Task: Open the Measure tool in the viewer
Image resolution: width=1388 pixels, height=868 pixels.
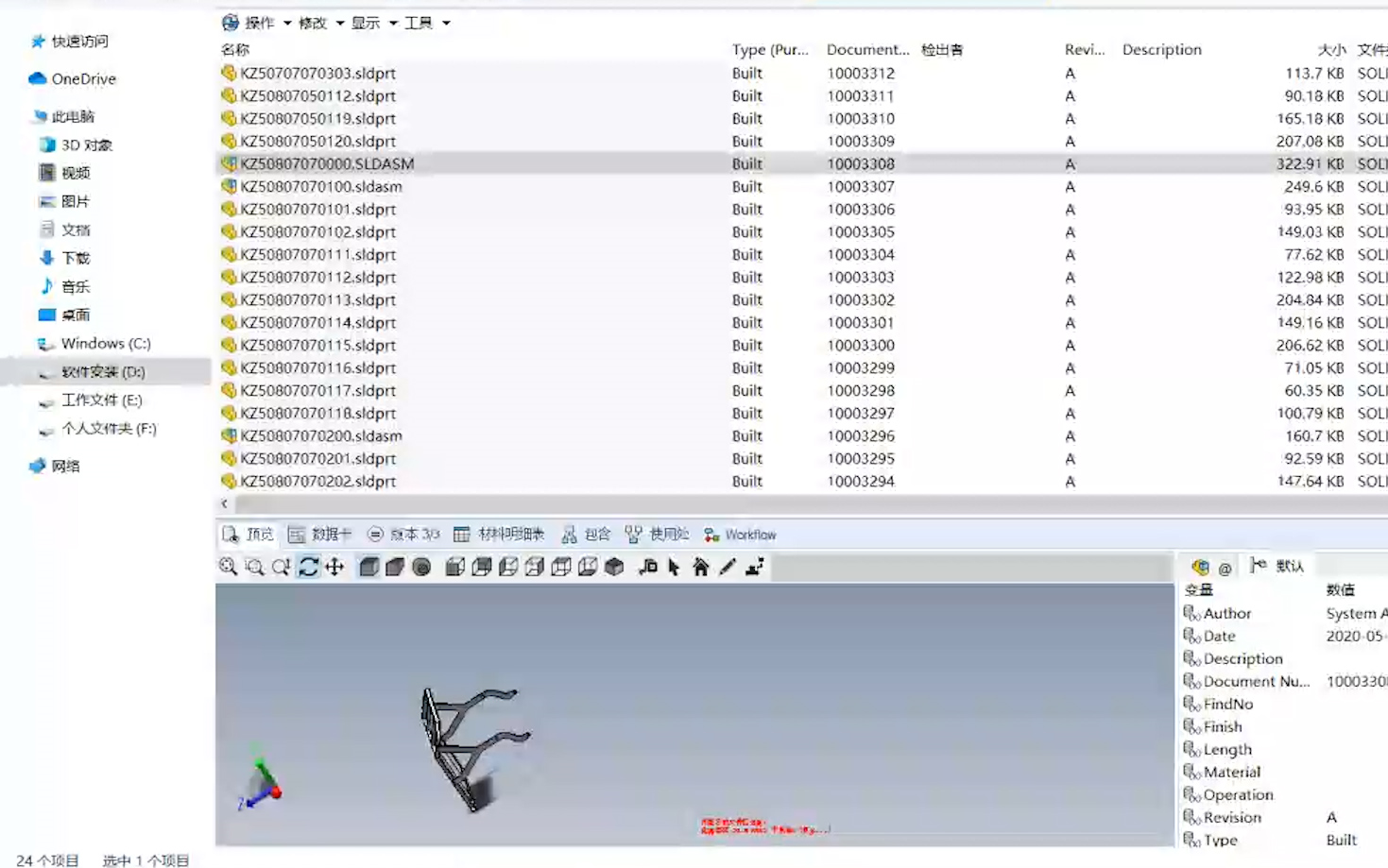Action: click(647, 567)
